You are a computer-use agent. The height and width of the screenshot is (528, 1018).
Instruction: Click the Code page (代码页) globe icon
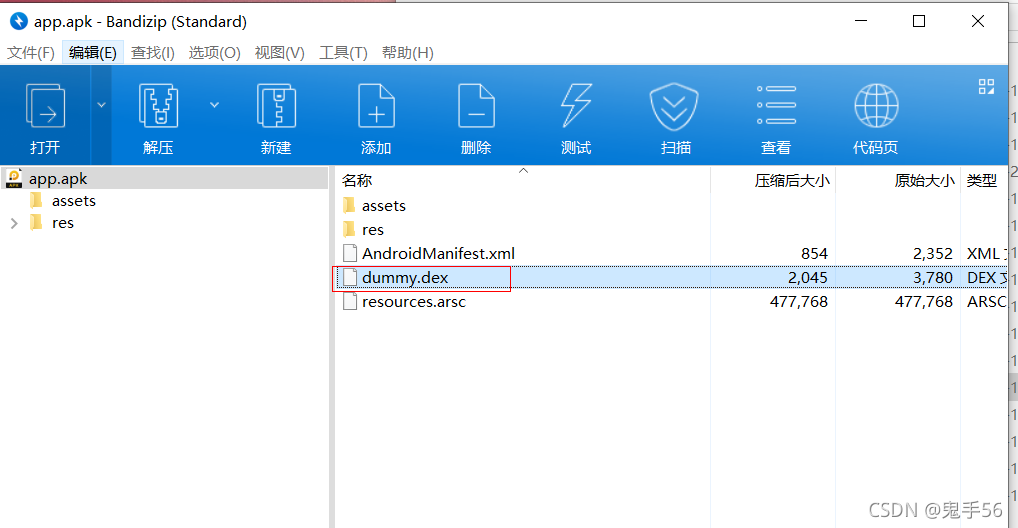[x=876, y=106]
